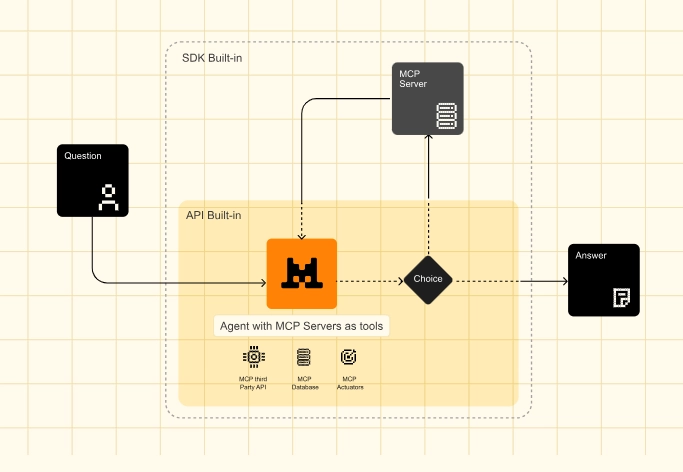Select the arrowhead entering the Answer box

click(x=565, y=281)
